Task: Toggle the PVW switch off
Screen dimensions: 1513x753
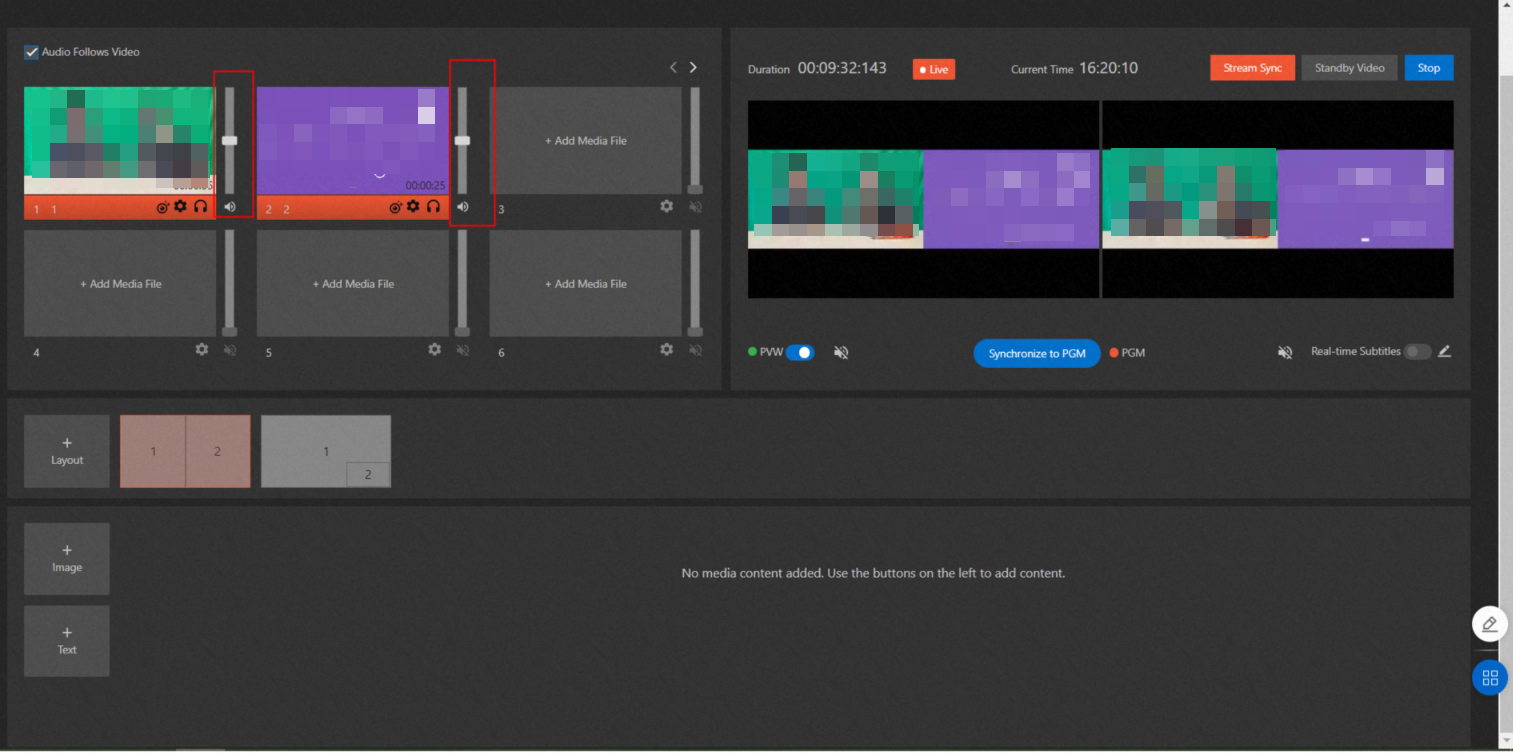Action: 800,352
